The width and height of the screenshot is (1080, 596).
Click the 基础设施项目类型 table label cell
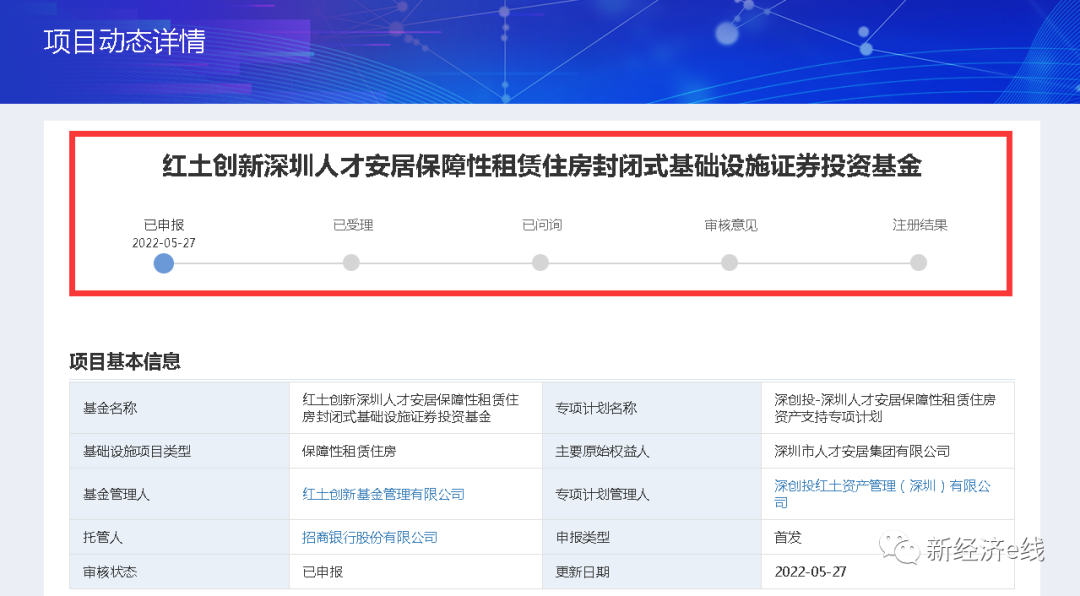coord(137,451)
